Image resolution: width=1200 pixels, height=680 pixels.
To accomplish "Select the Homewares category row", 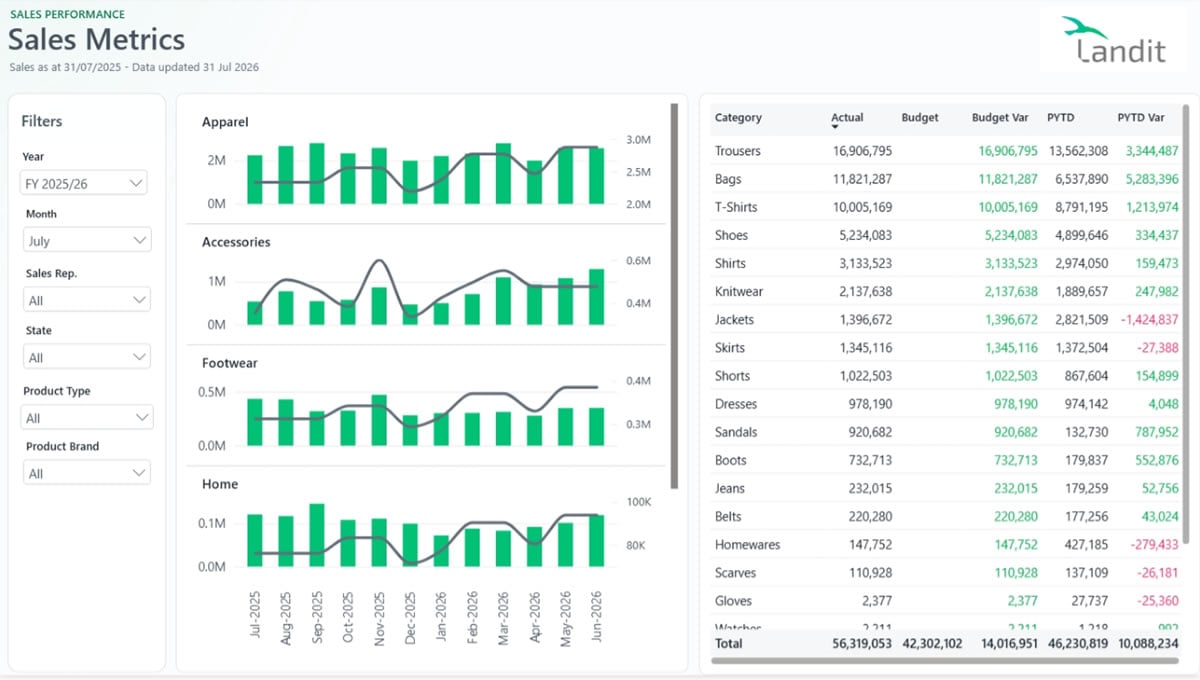I will click(x=946, y=545).
